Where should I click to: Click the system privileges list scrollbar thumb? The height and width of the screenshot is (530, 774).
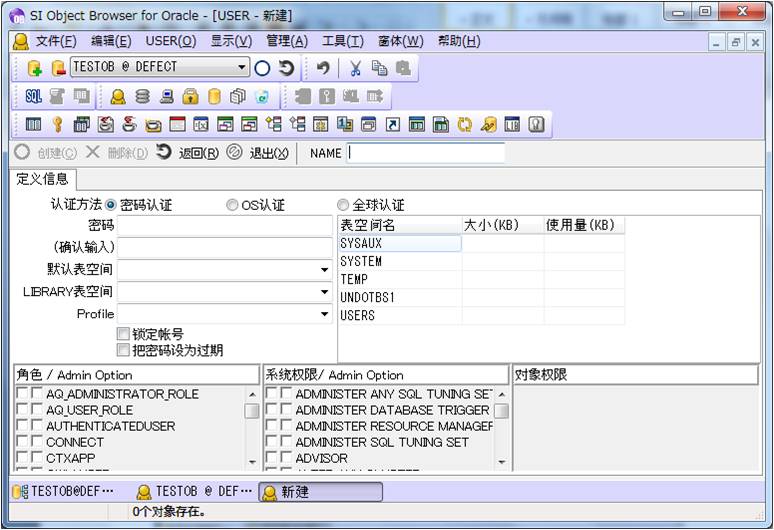tap(501, 411)
